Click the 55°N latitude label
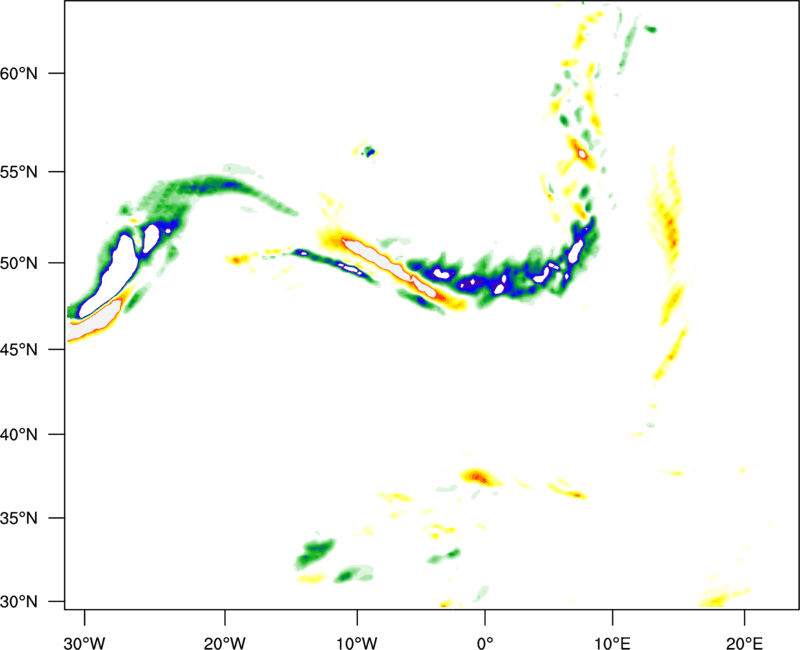 click(19, 172)
